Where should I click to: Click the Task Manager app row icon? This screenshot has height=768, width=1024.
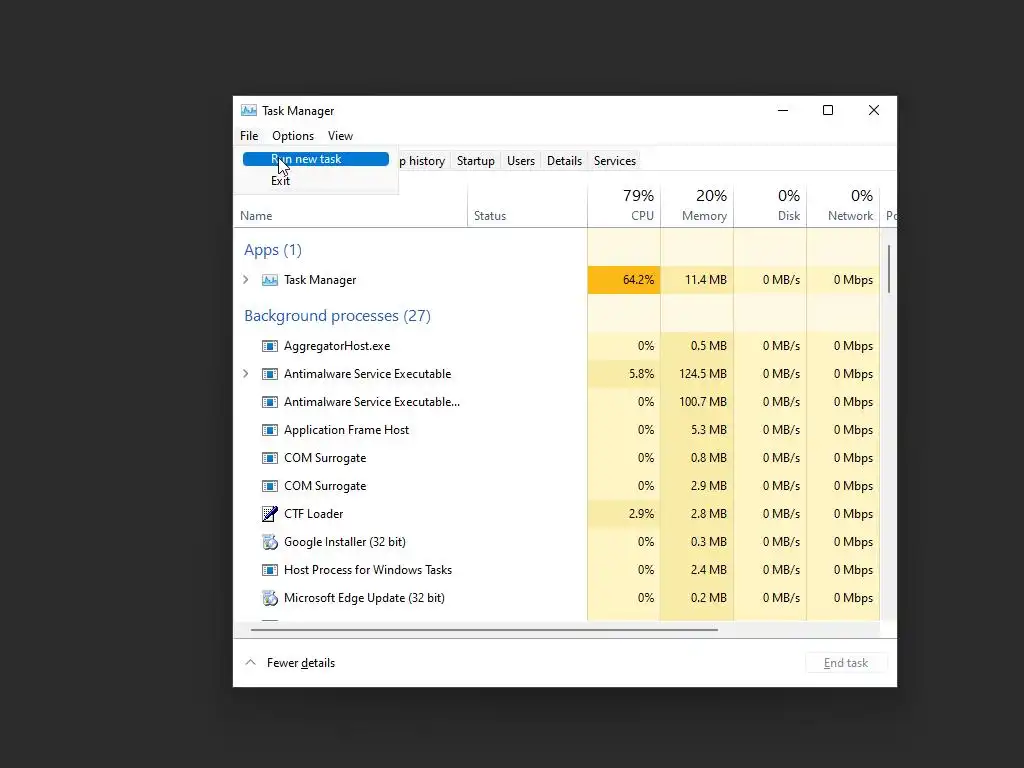[x=270, y=280]
